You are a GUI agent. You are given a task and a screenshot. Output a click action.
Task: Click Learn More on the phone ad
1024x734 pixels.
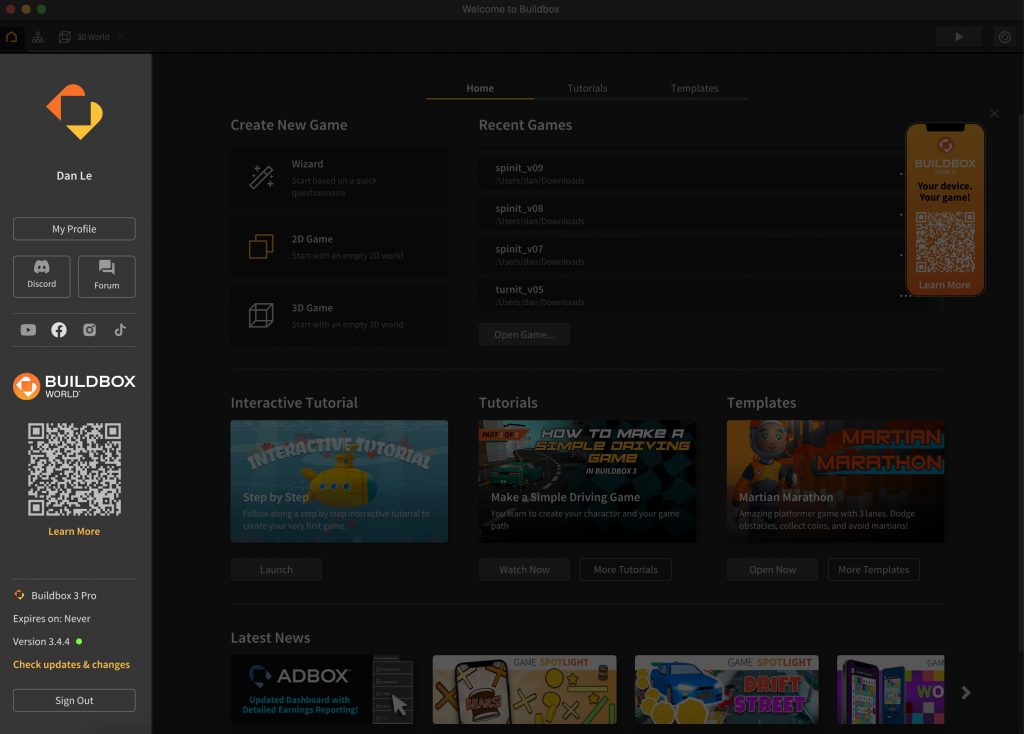pos(944,285)
